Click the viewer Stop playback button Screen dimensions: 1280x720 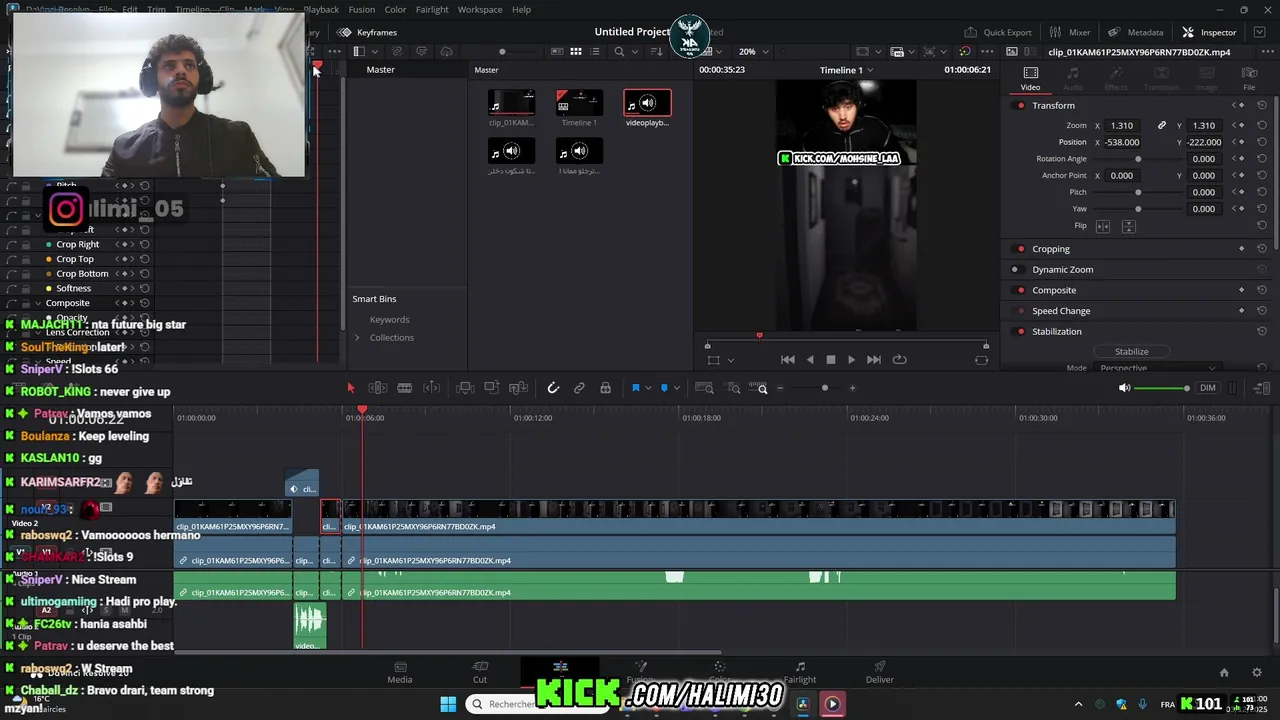click(x=830, y=360)
